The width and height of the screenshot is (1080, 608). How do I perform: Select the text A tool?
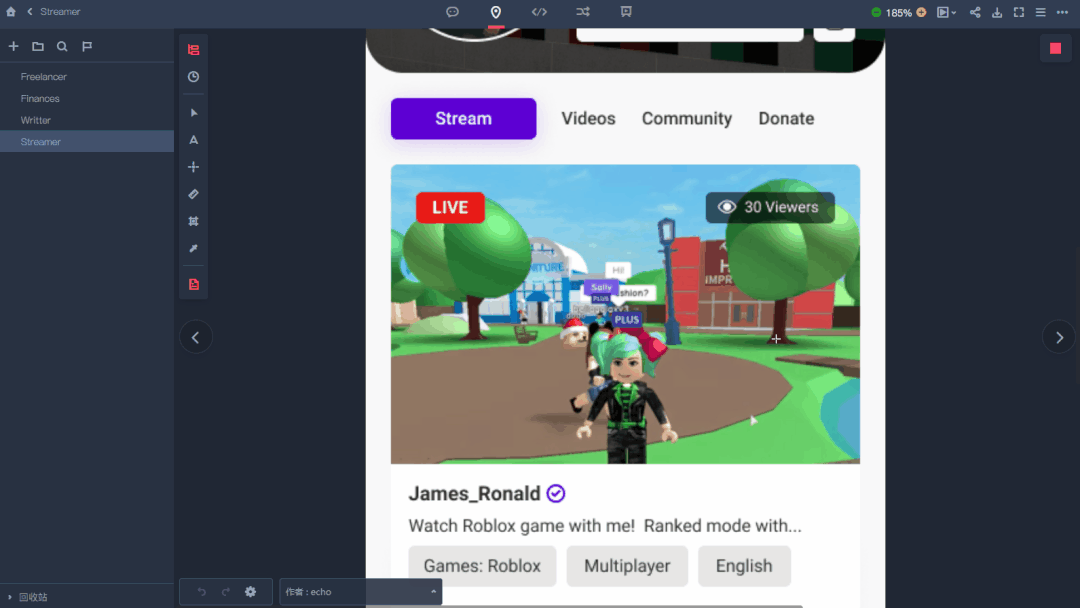[x=194, y=140]
